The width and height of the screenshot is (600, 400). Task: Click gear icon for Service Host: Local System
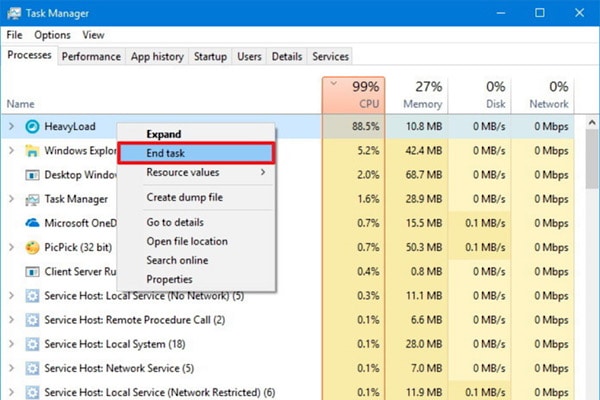point(32,344)
